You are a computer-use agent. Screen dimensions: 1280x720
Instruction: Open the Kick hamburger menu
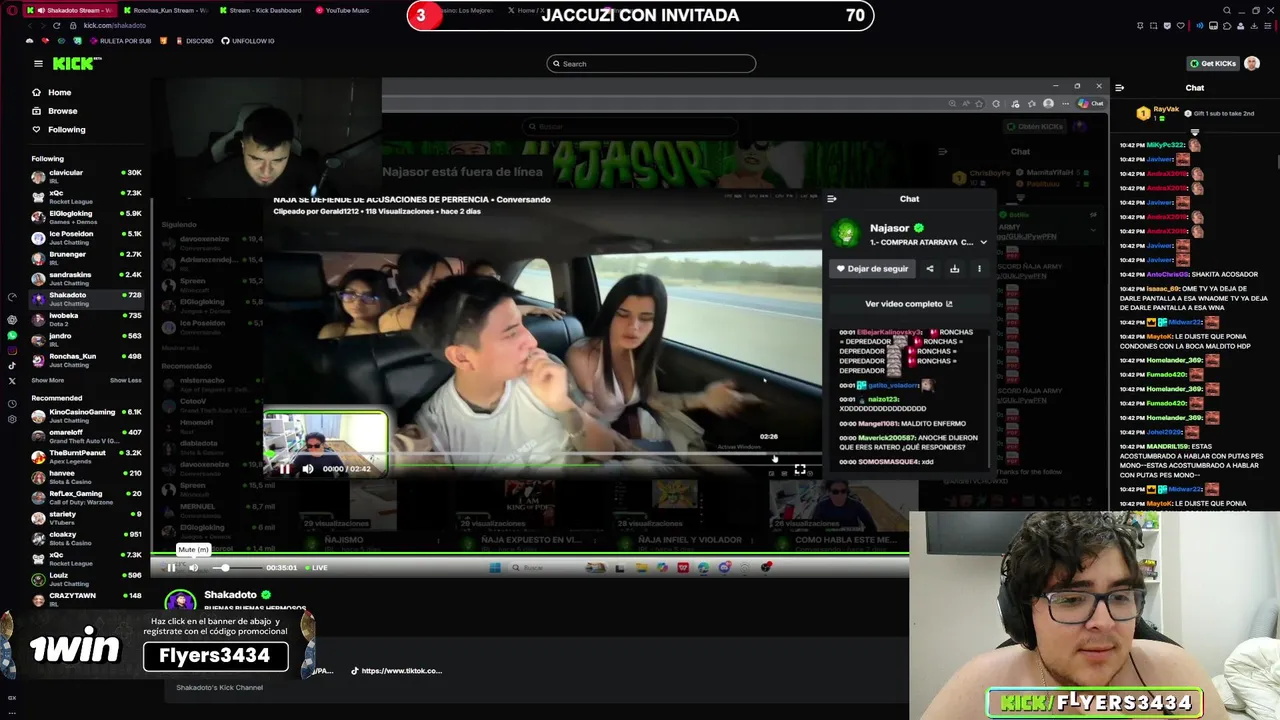point(38,63)
